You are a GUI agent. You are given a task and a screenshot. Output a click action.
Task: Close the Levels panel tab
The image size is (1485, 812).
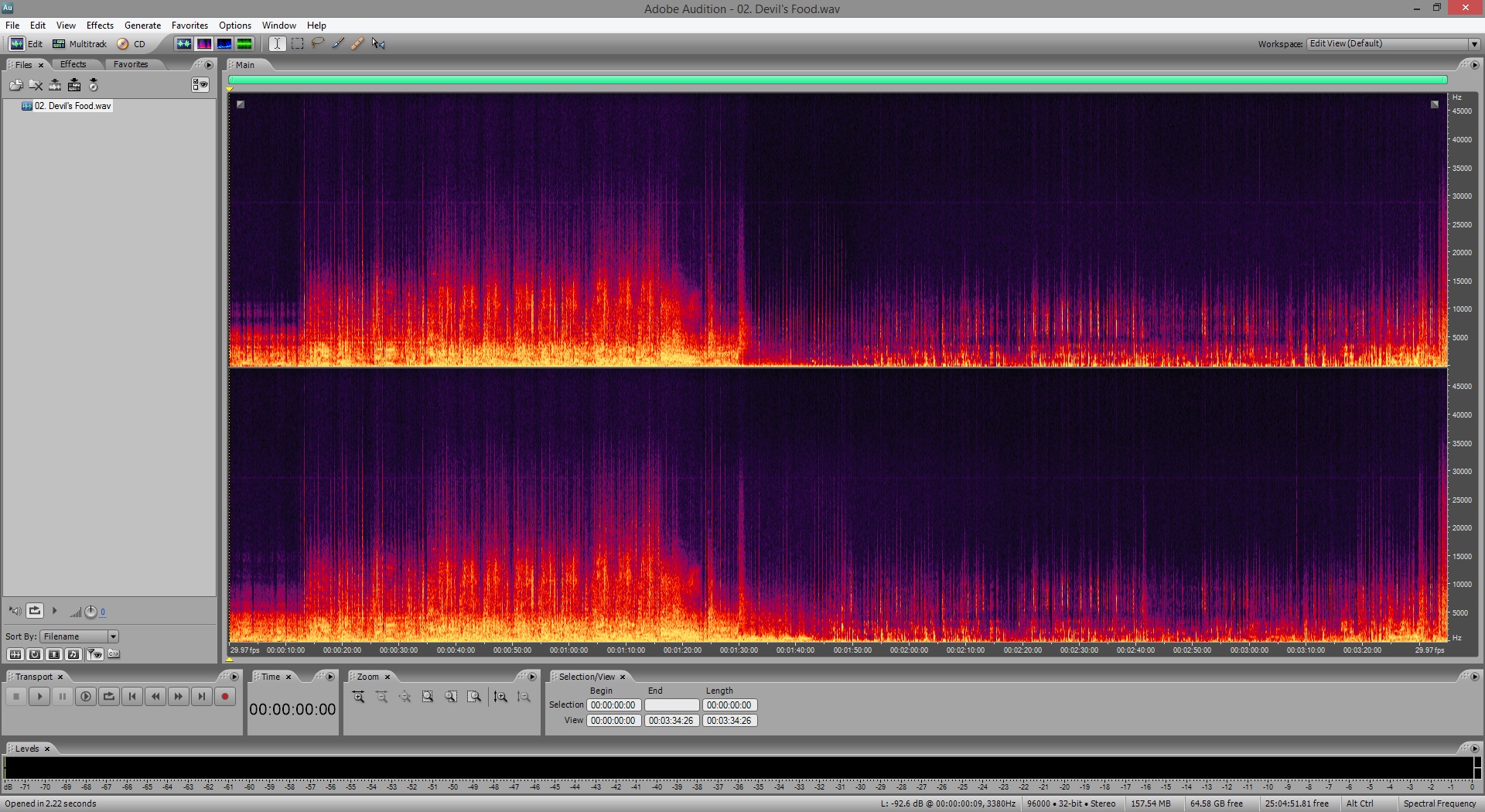[47, 749]
